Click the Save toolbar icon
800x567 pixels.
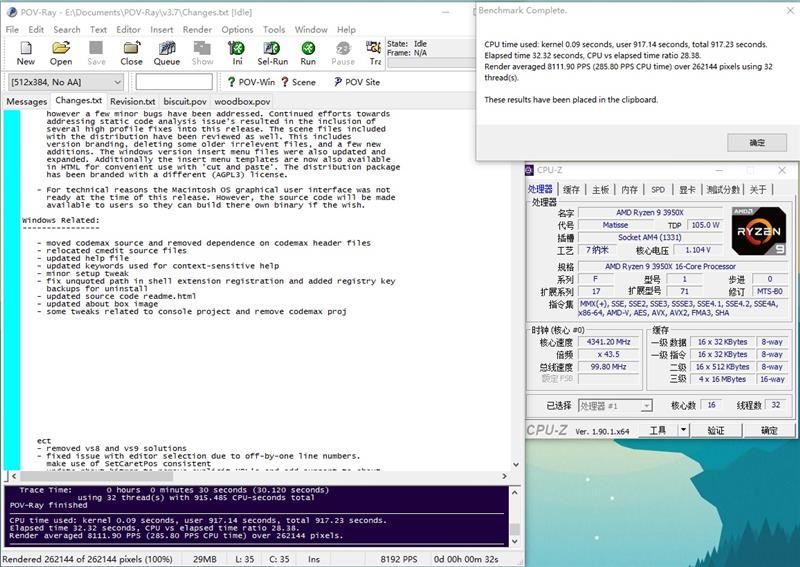click(96, 53)
